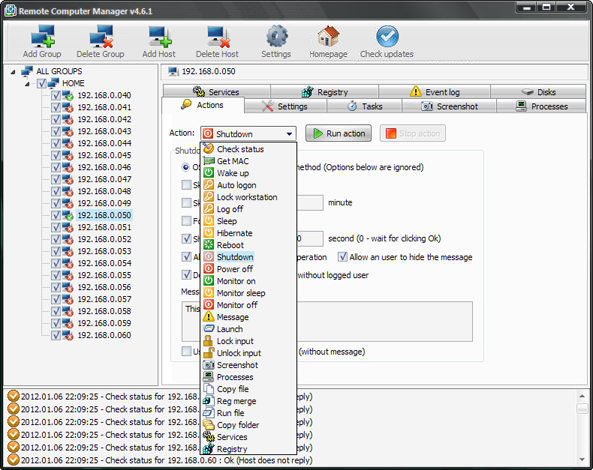Image resolution: width=593 pixels, height=470 pixels.
Task: Click the Screenshot camera icon in list
Action: pos(208,365)
